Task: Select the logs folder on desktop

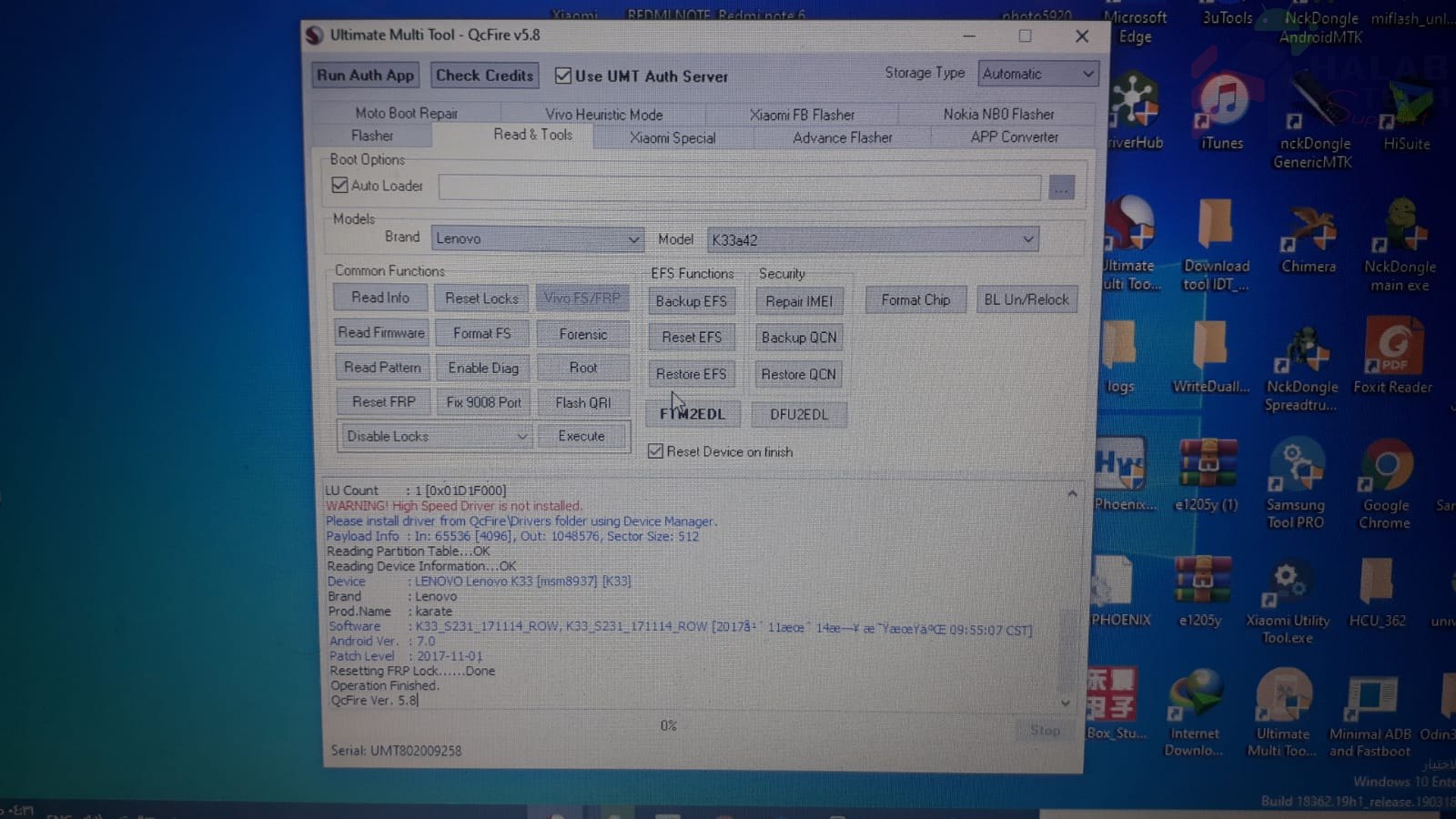Action: pyautogui.click(x=1120, y=359)
